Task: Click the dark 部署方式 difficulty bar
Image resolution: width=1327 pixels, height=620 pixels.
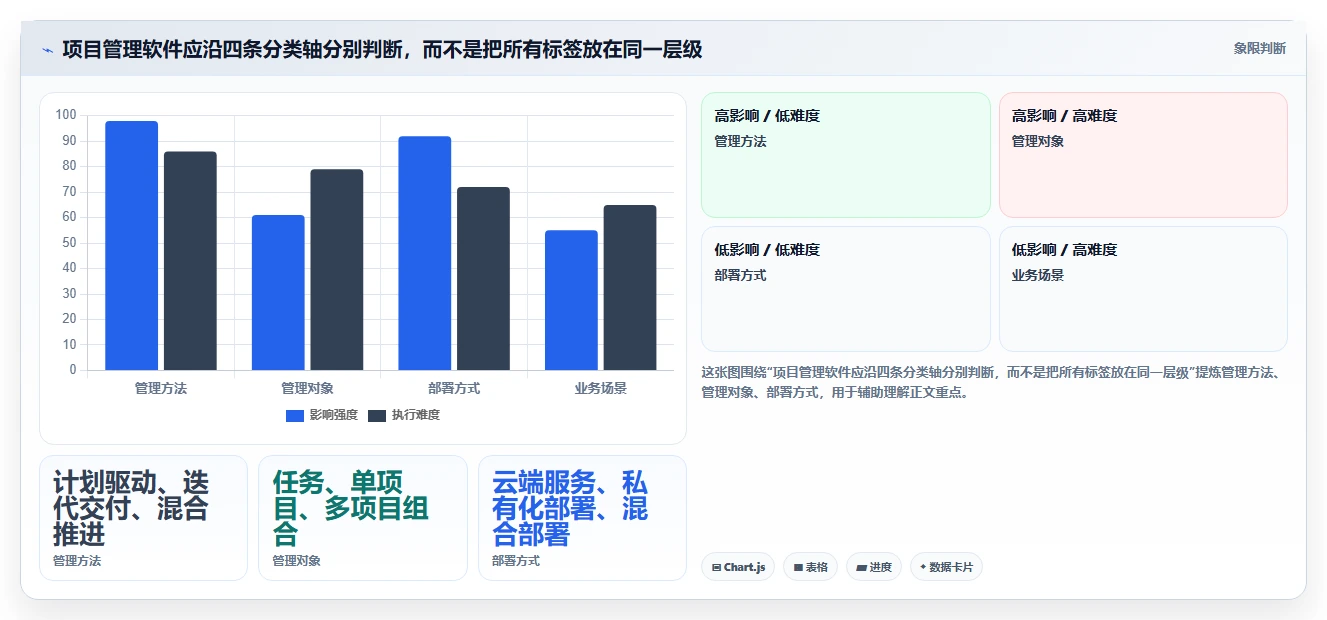Action: pos(483,279)
